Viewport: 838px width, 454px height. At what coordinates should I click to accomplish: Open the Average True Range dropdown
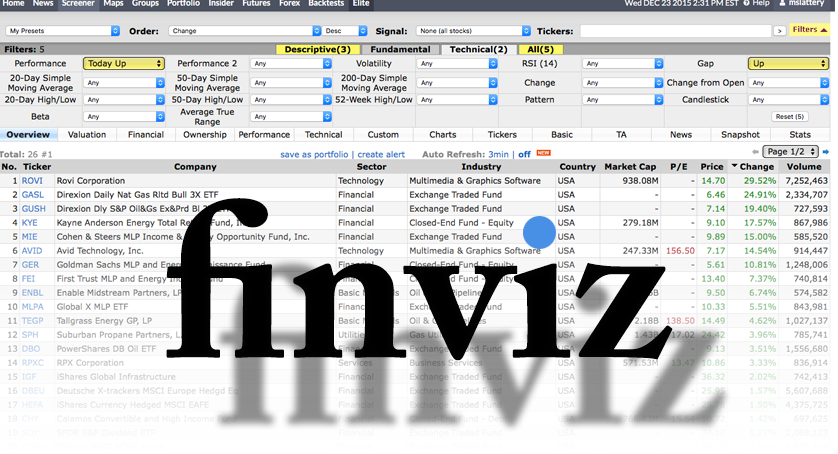pyautogui.click(x=290, y=117)
